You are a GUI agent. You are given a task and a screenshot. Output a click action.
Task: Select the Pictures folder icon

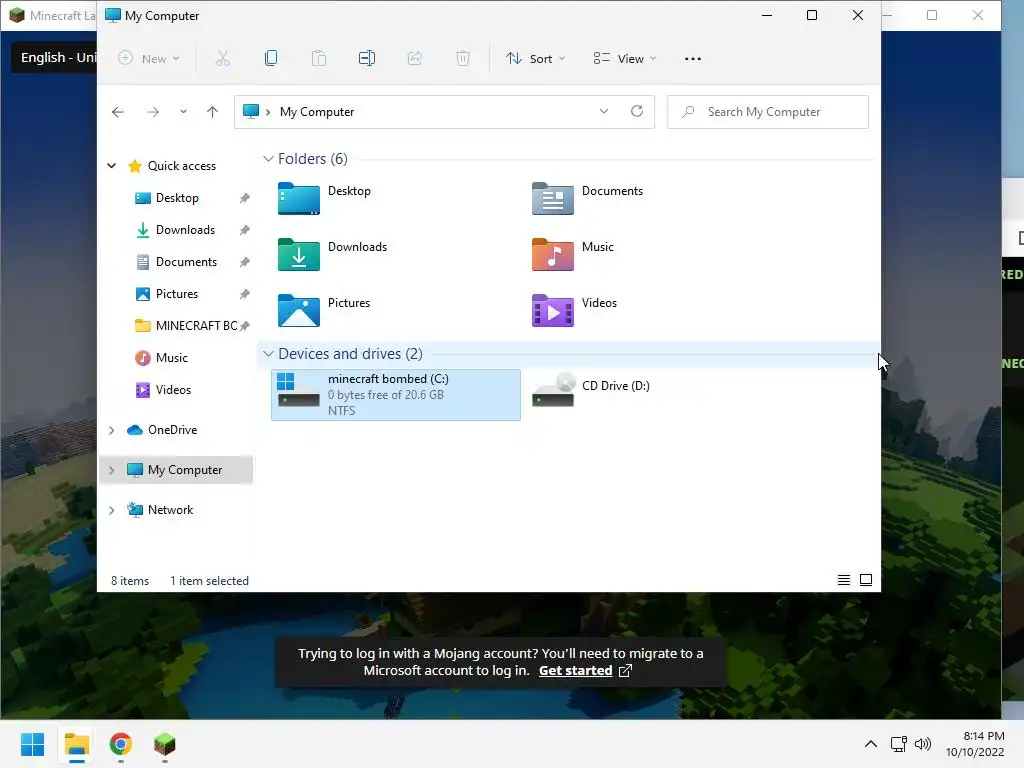point(298,311)
